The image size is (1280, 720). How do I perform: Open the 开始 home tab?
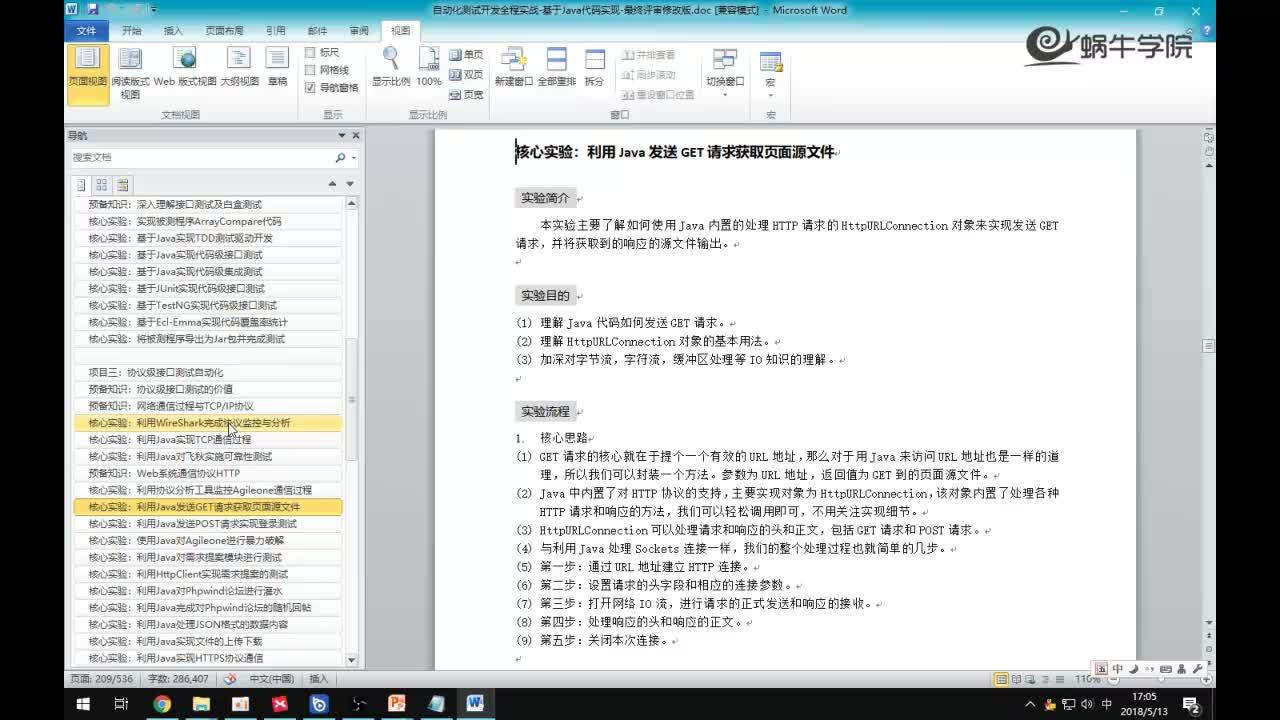(x=131, y=31)
